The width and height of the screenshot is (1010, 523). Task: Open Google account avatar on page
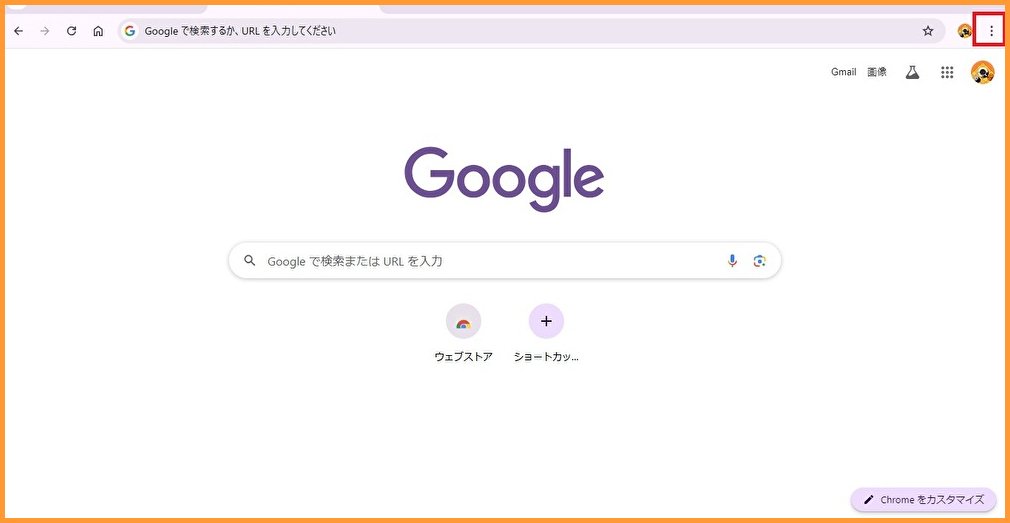(982, 72)
